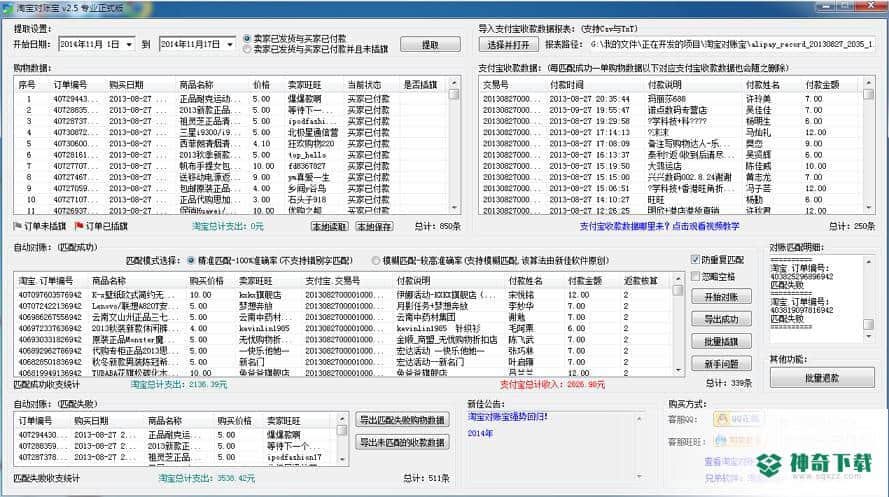889x497 pixels.
Task: Select 购物数据 row 三星i9300
Action: tap(231, 132)
